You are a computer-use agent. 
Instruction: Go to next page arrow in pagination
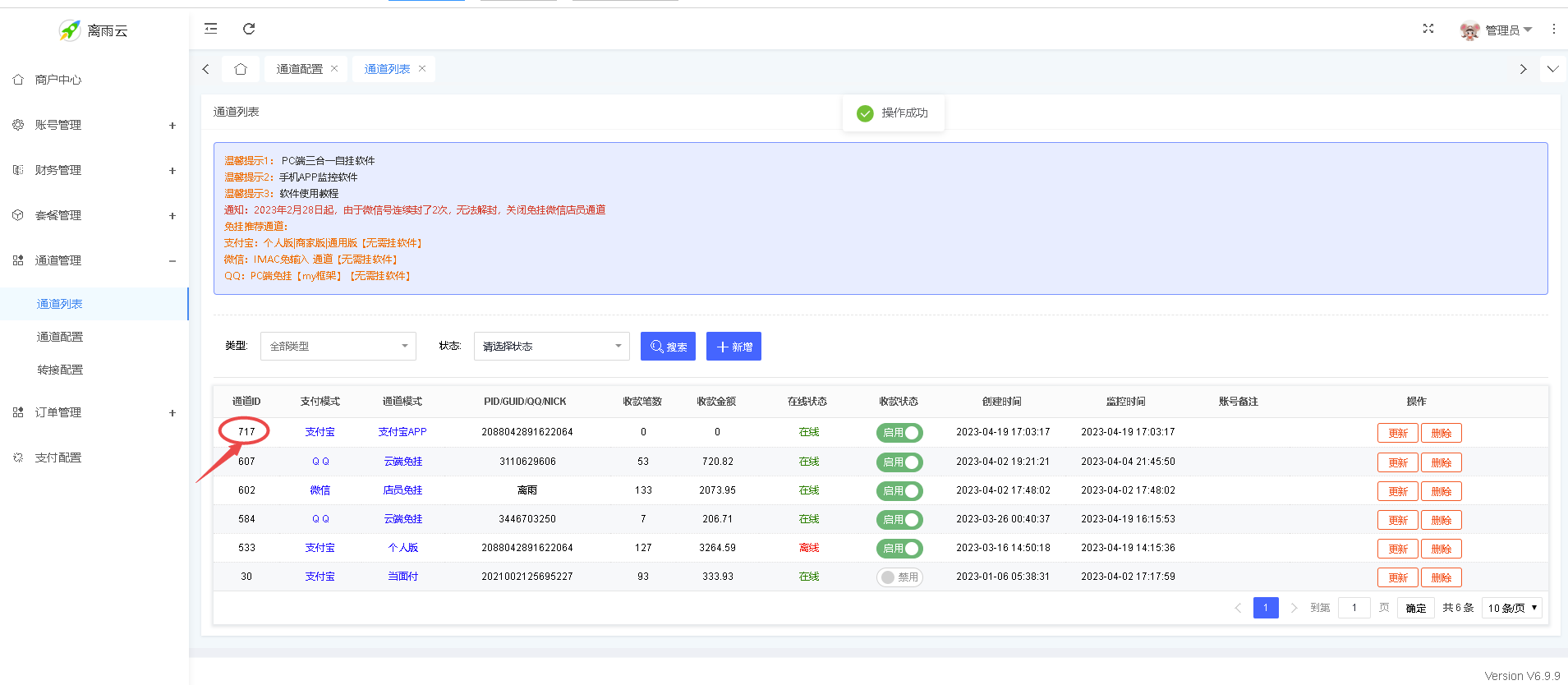tap(1294, 608)
